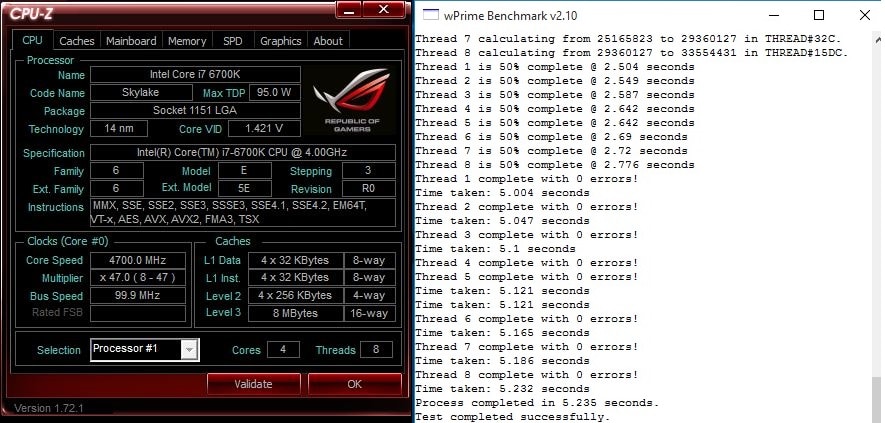This screenshot has height=423, width=885.
Task: Click the Revision value 'R0'
Action: (x=369, y=189)
